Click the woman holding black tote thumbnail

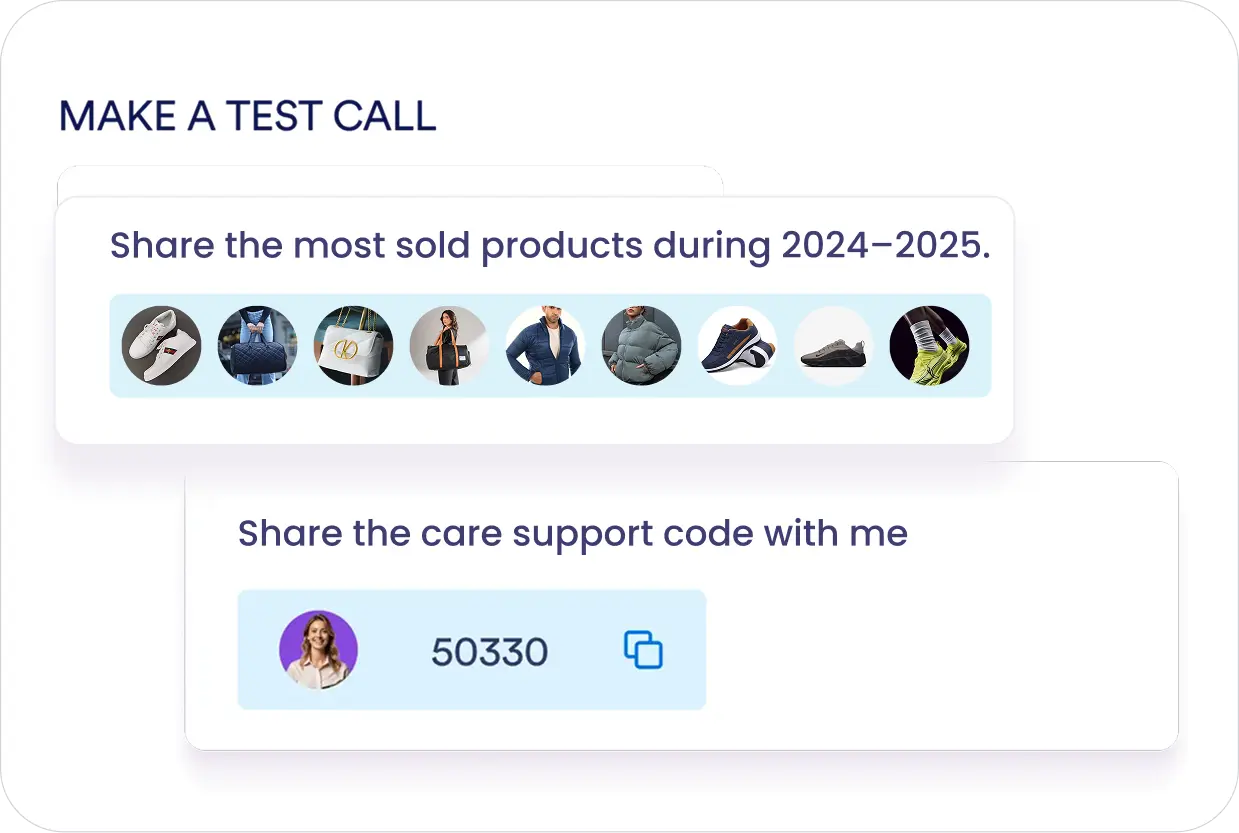449,346
